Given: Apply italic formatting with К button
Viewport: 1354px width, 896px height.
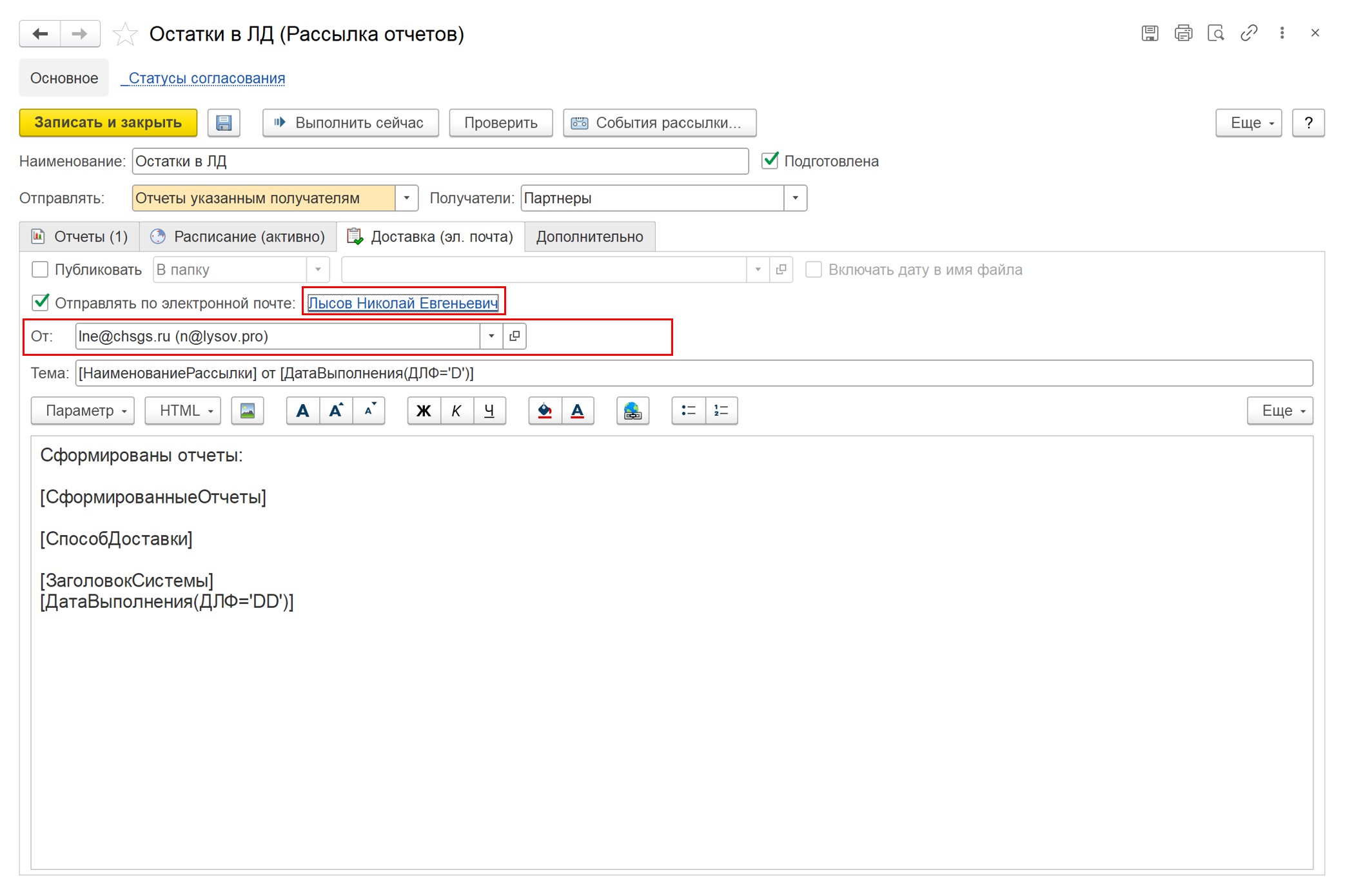Looking at the screenshot, I should tap(456, 411).
